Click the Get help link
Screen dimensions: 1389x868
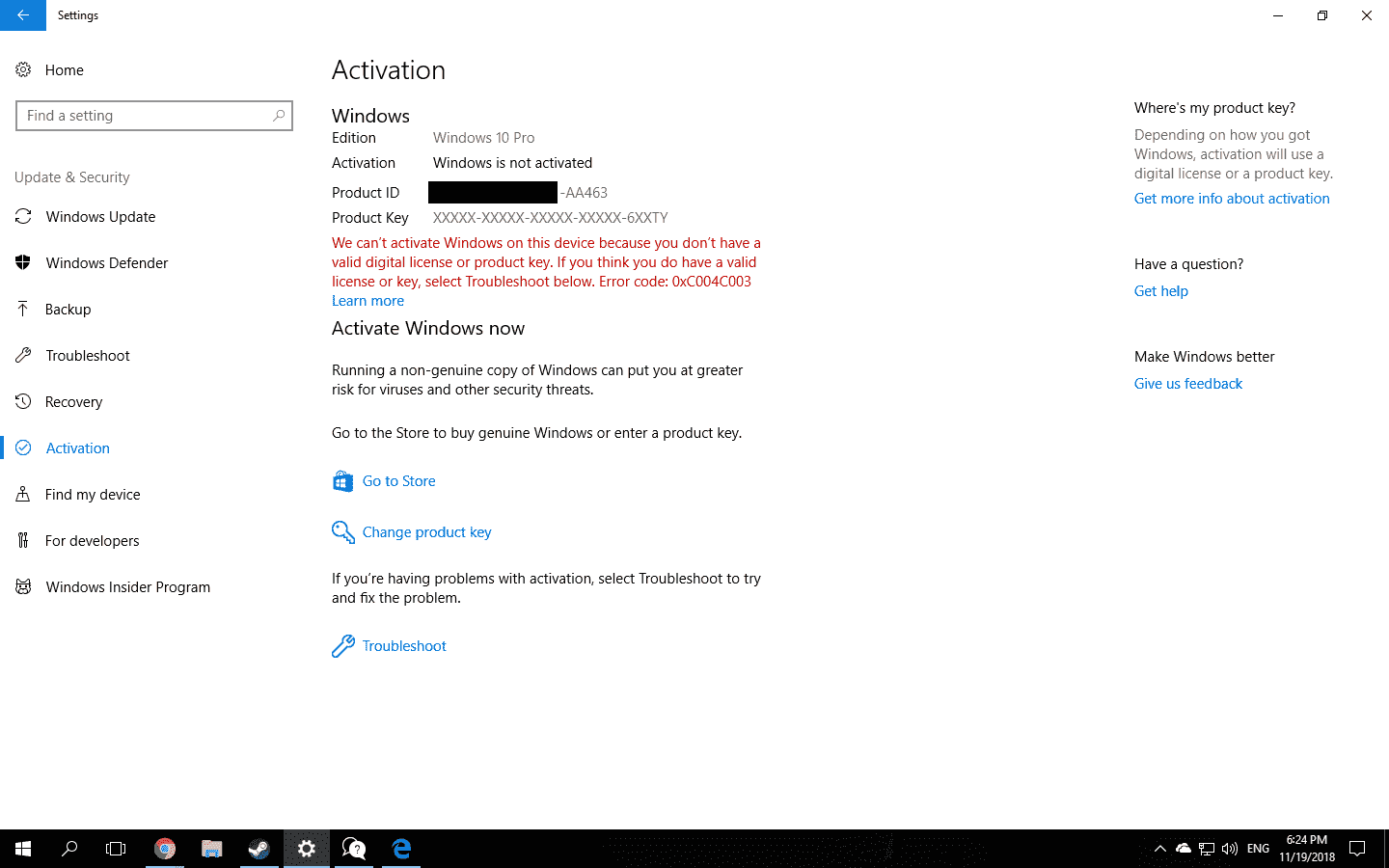pos(1161,291)
